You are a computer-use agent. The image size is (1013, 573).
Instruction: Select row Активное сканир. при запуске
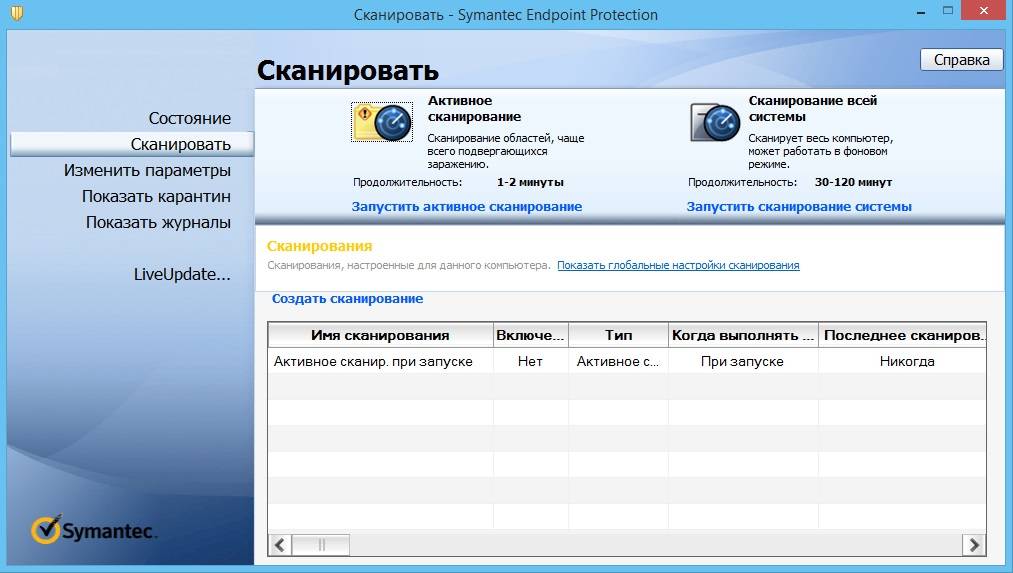click(x=627, y=361)
